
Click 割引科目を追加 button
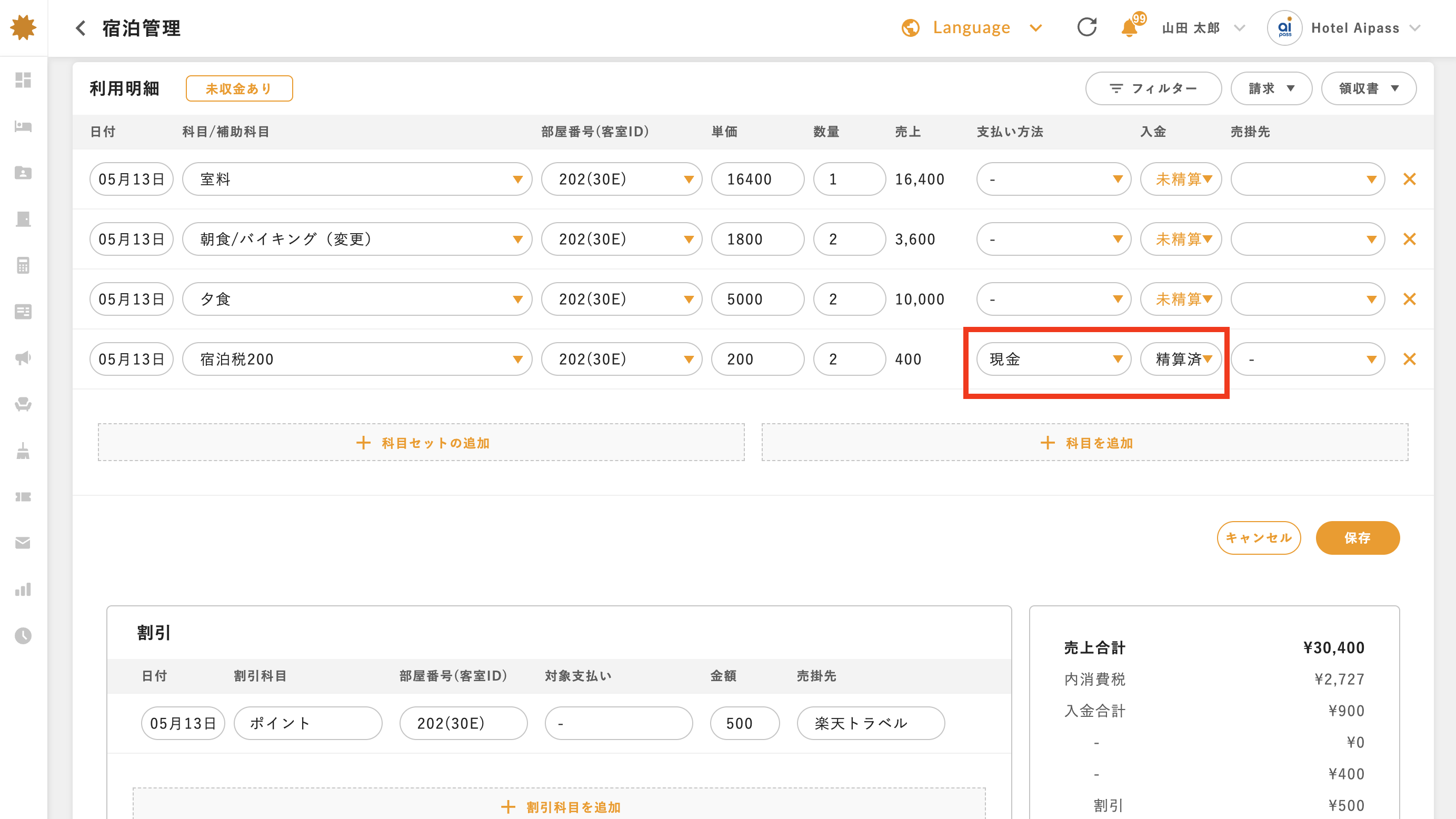coord(559,804)
